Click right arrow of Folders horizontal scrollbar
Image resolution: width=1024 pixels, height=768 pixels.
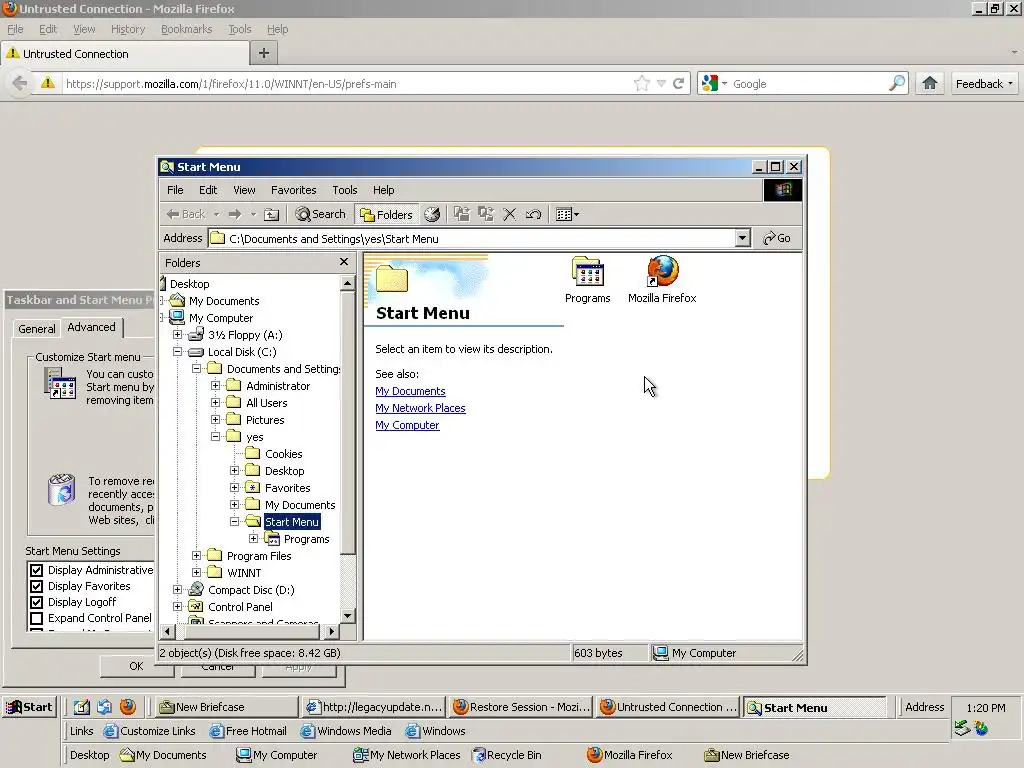click(332, 632)
